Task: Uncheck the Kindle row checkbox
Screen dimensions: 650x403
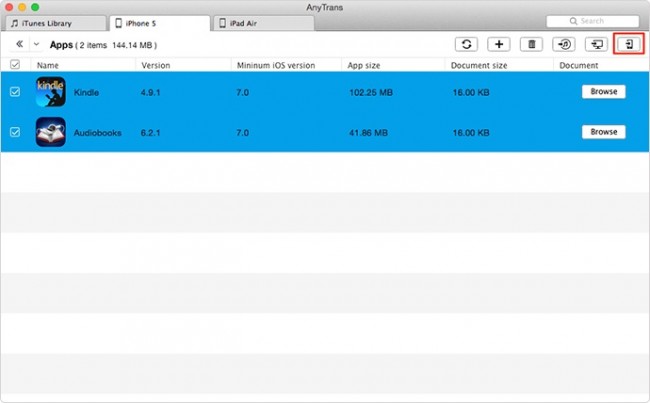Action: pyautogui.click(x=14, y=92)
